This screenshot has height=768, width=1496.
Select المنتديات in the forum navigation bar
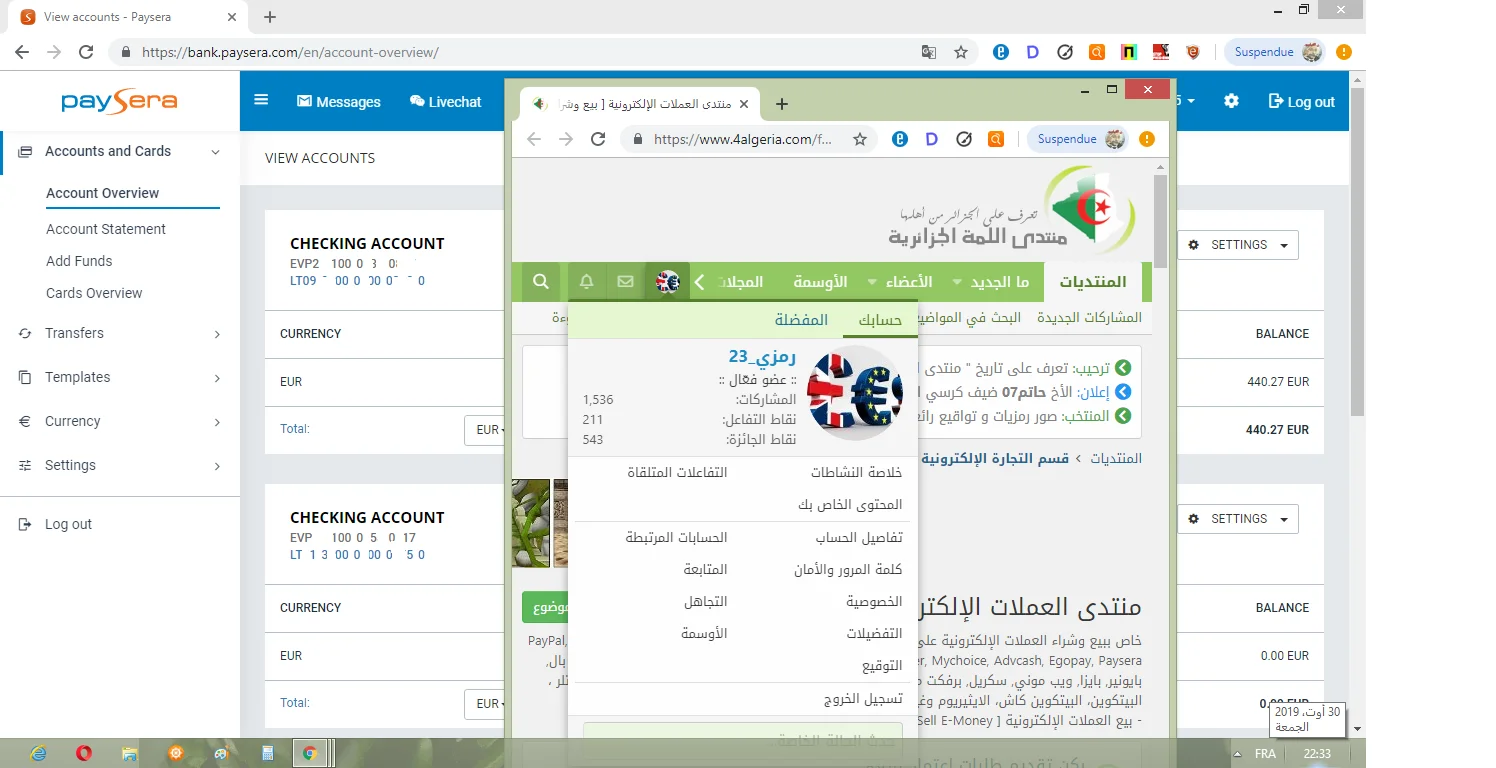(1092, 282)
